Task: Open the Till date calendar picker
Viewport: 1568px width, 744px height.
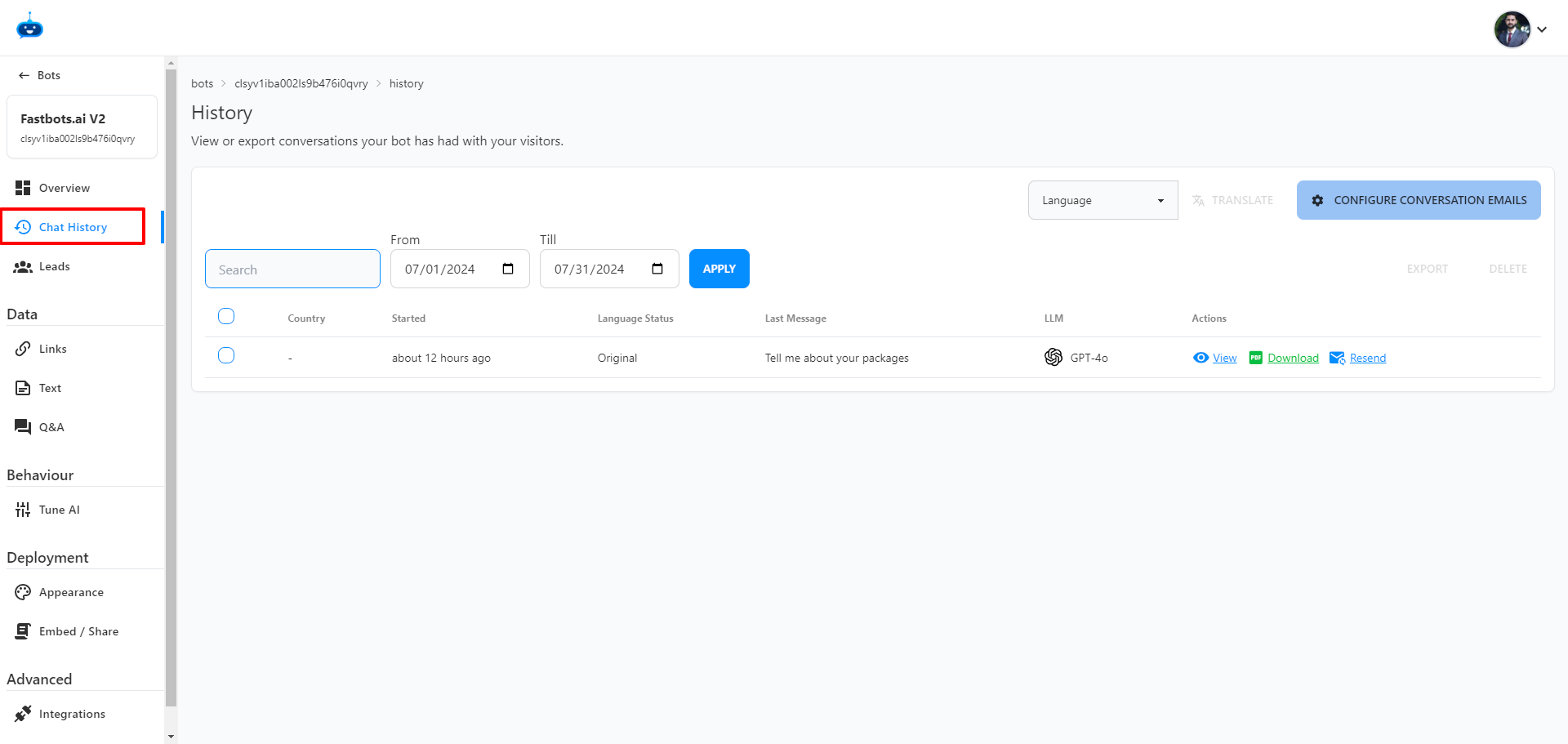Action: pyautogui.click(x=657, y=269)
